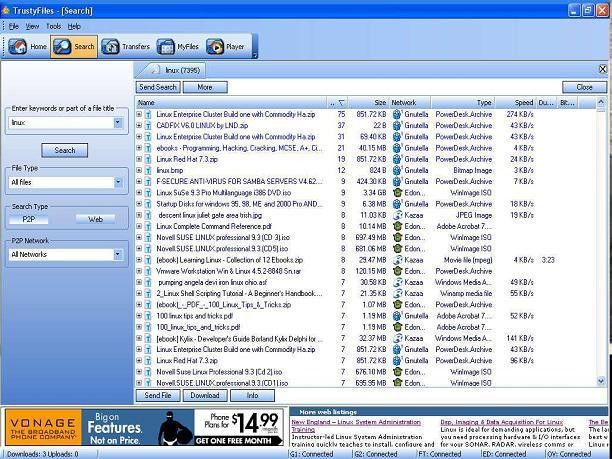
Task: Open the Help menu
Action: coord(74,27)
